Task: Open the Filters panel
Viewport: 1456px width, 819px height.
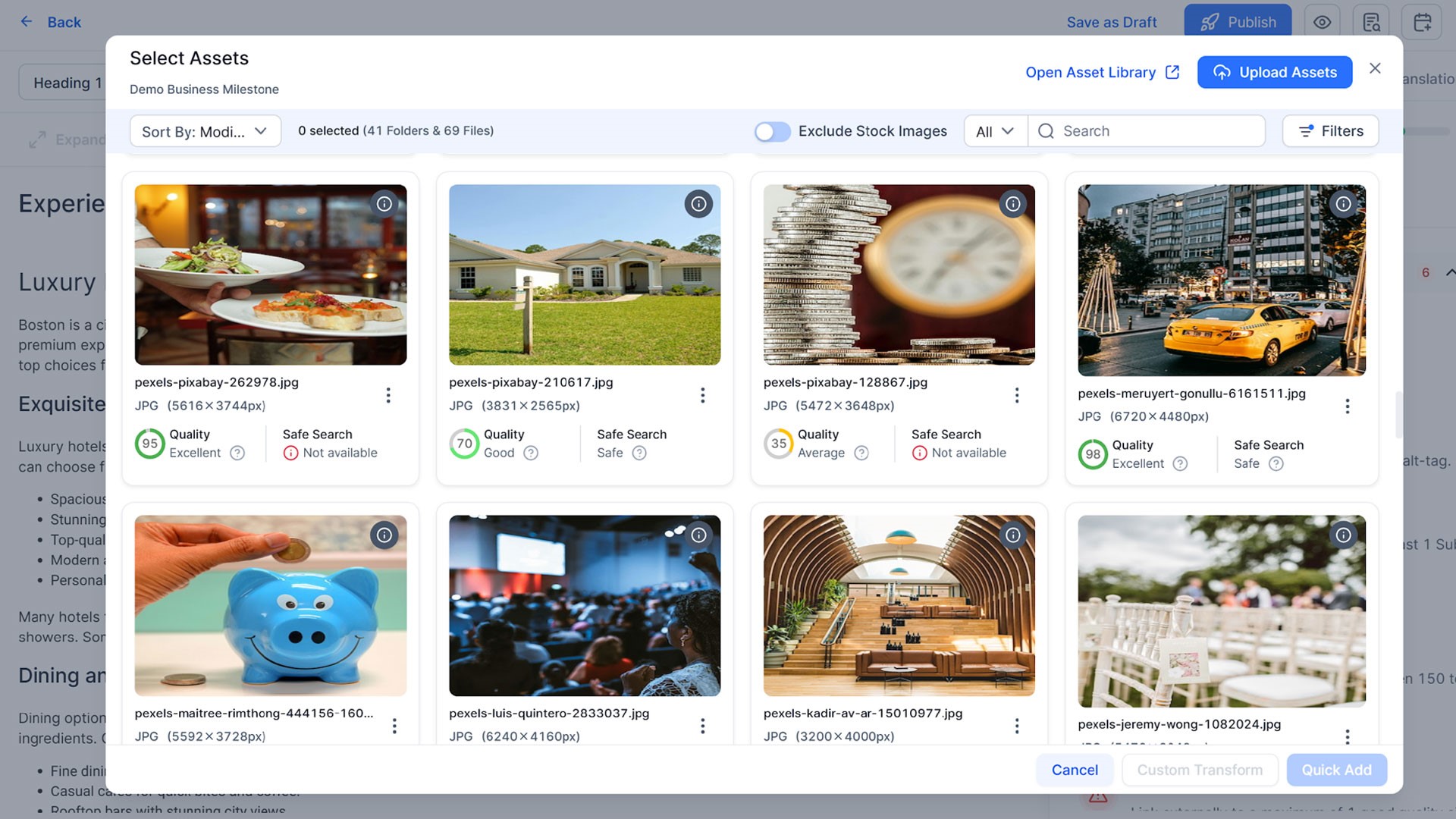Action: coord(1330,130)
